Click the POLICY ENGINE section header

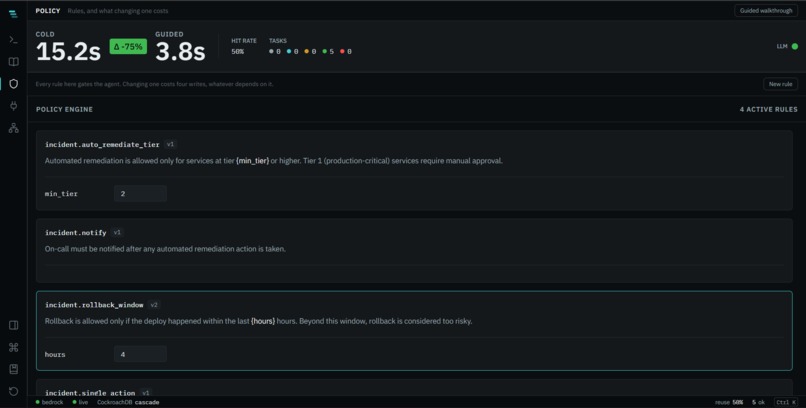point(64,109)
